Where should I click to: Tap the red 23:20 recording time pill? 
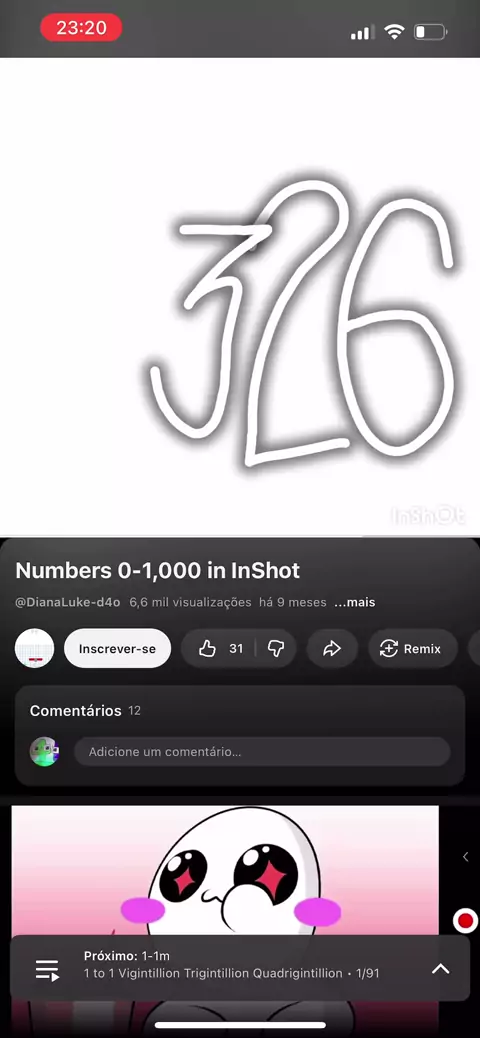point(81,28)
